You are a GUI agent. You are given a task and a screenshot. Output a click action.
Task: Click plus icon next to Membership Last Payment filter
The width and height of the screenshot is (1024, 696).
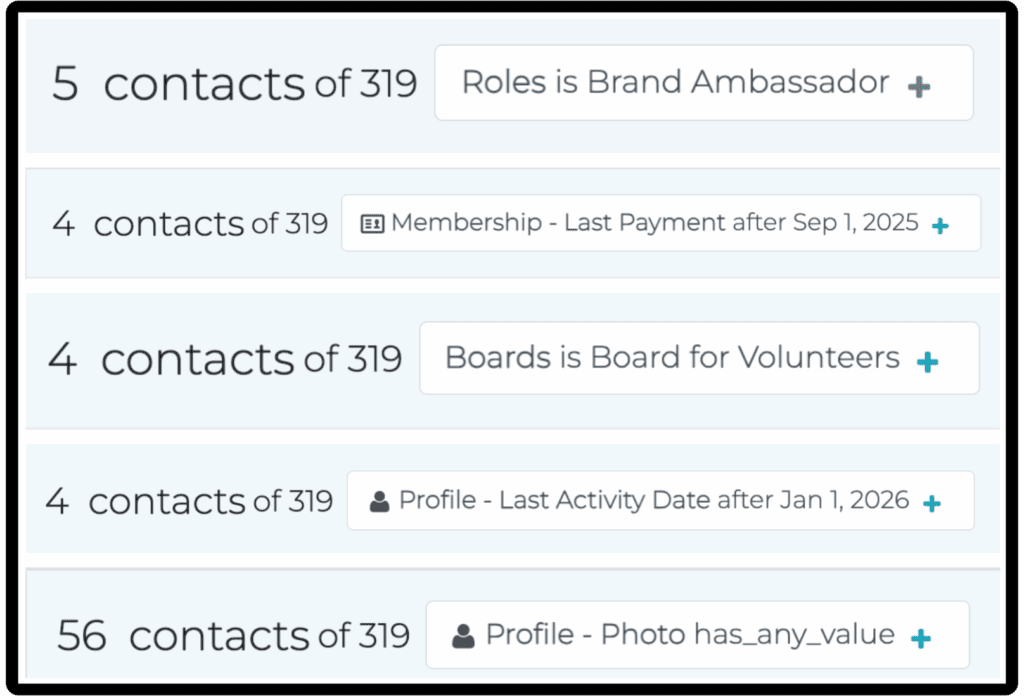click(940, 226)
